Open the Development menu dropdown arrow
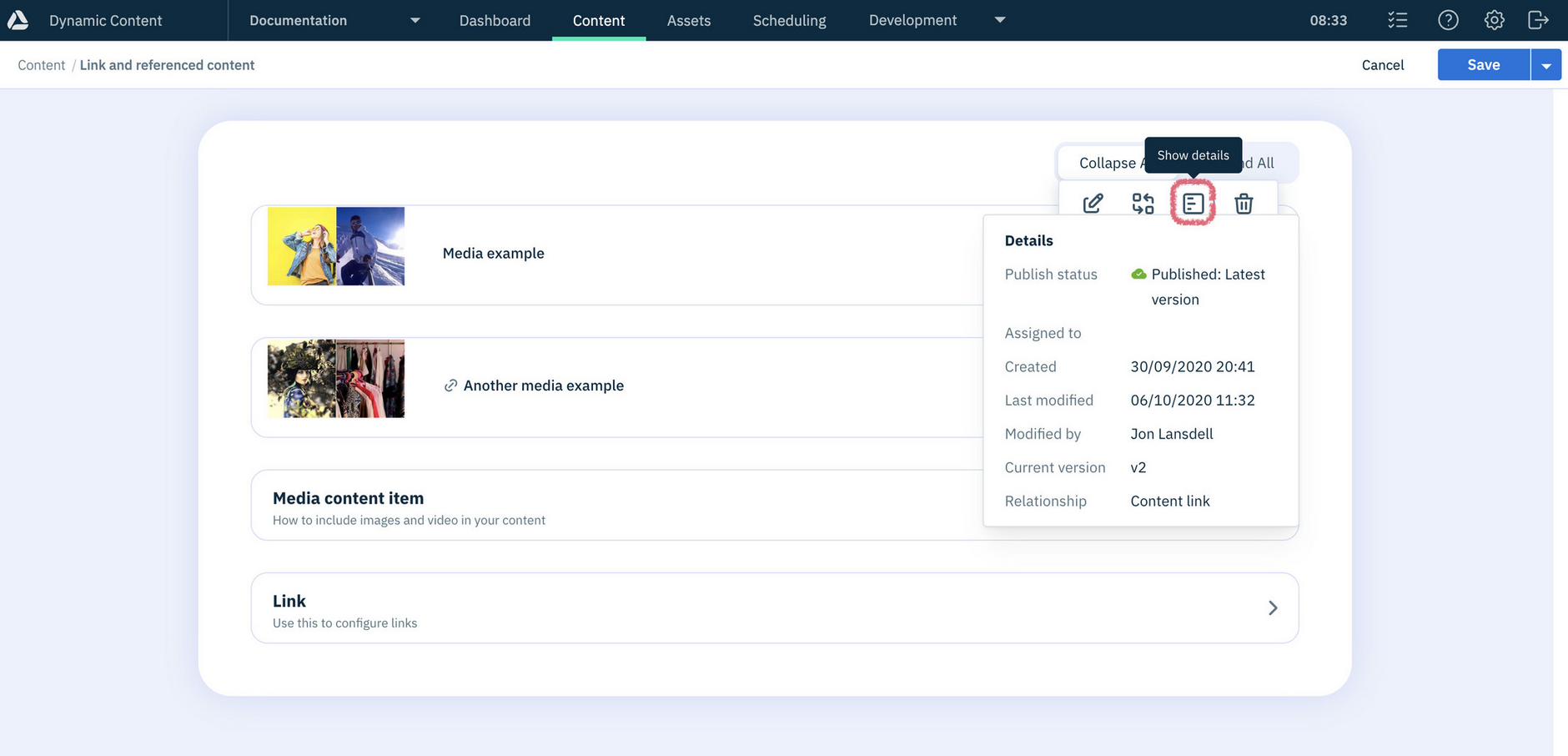The image size is (1568, 756). (1000, 20)
